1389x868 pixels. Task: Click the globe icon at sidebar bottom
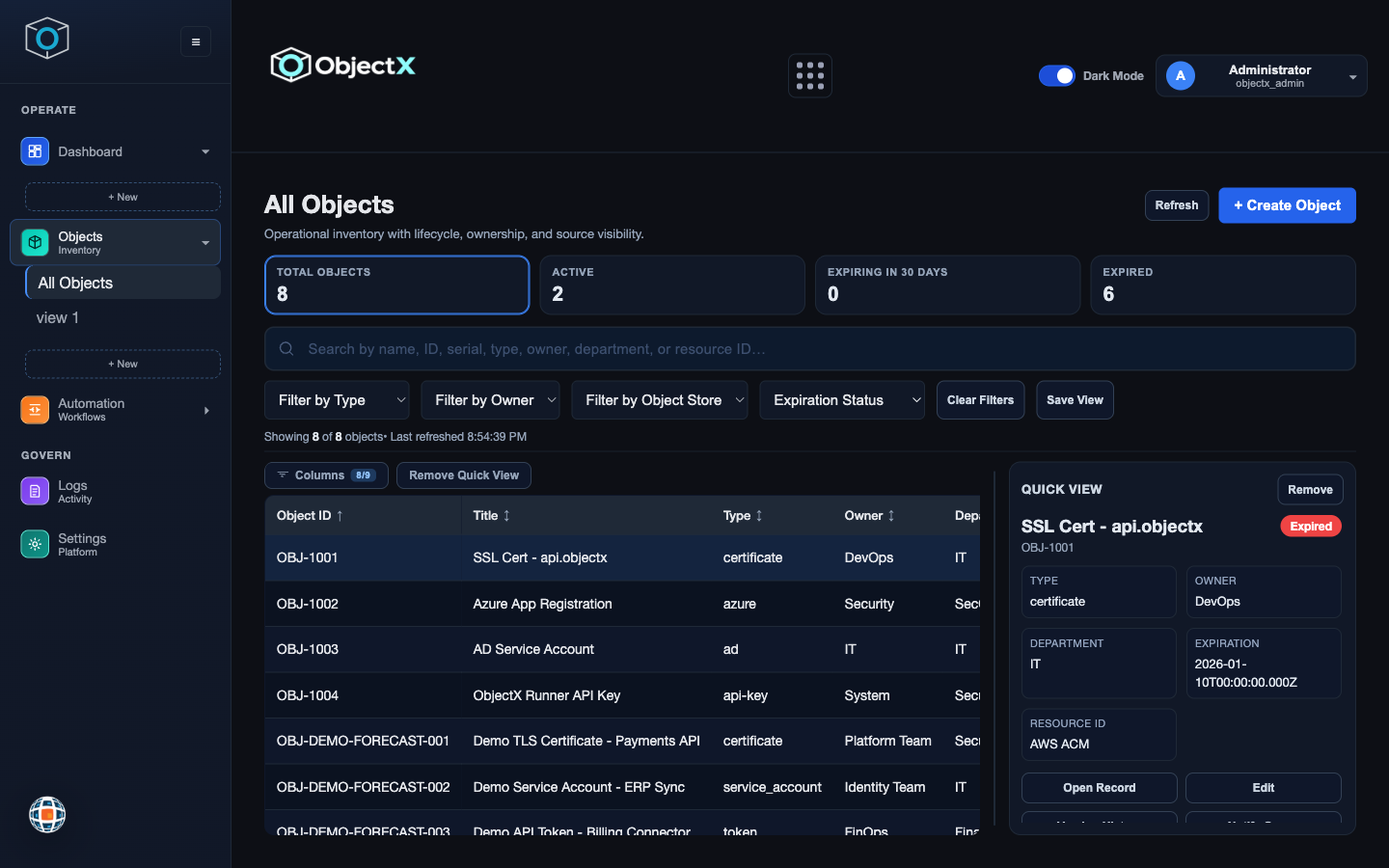pos(47,815)
